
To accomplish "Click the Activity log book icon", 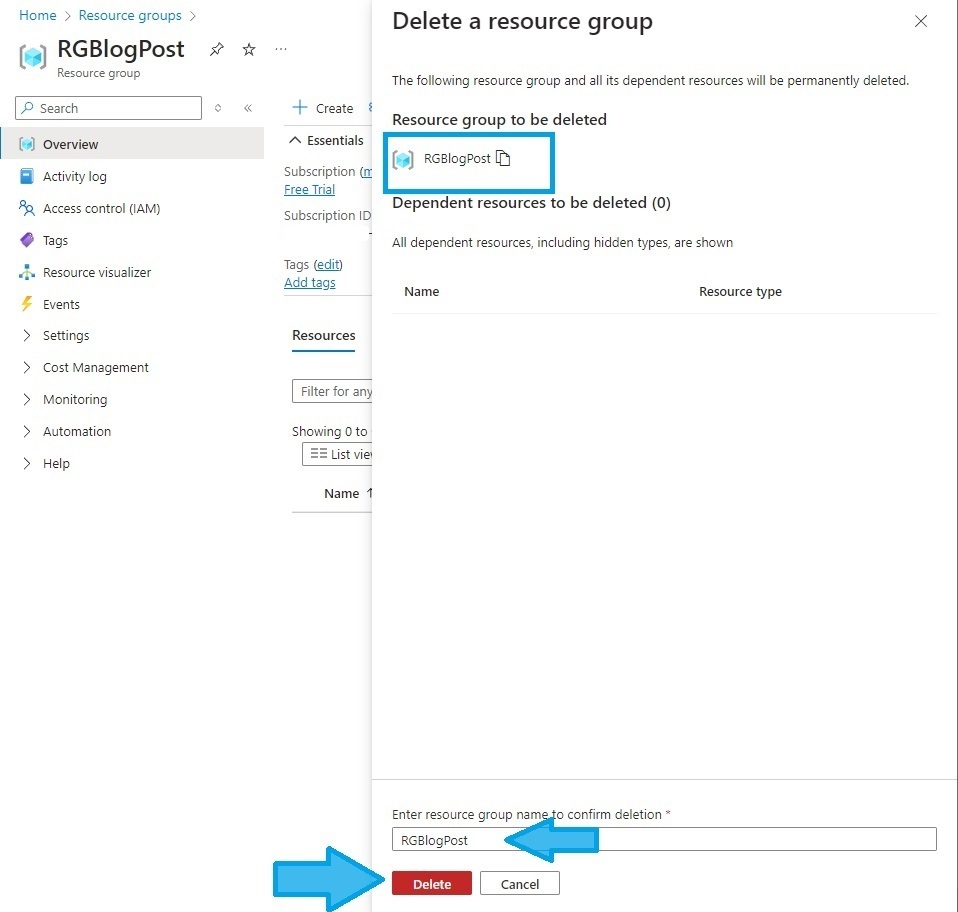I will click(x=27, y=176).
